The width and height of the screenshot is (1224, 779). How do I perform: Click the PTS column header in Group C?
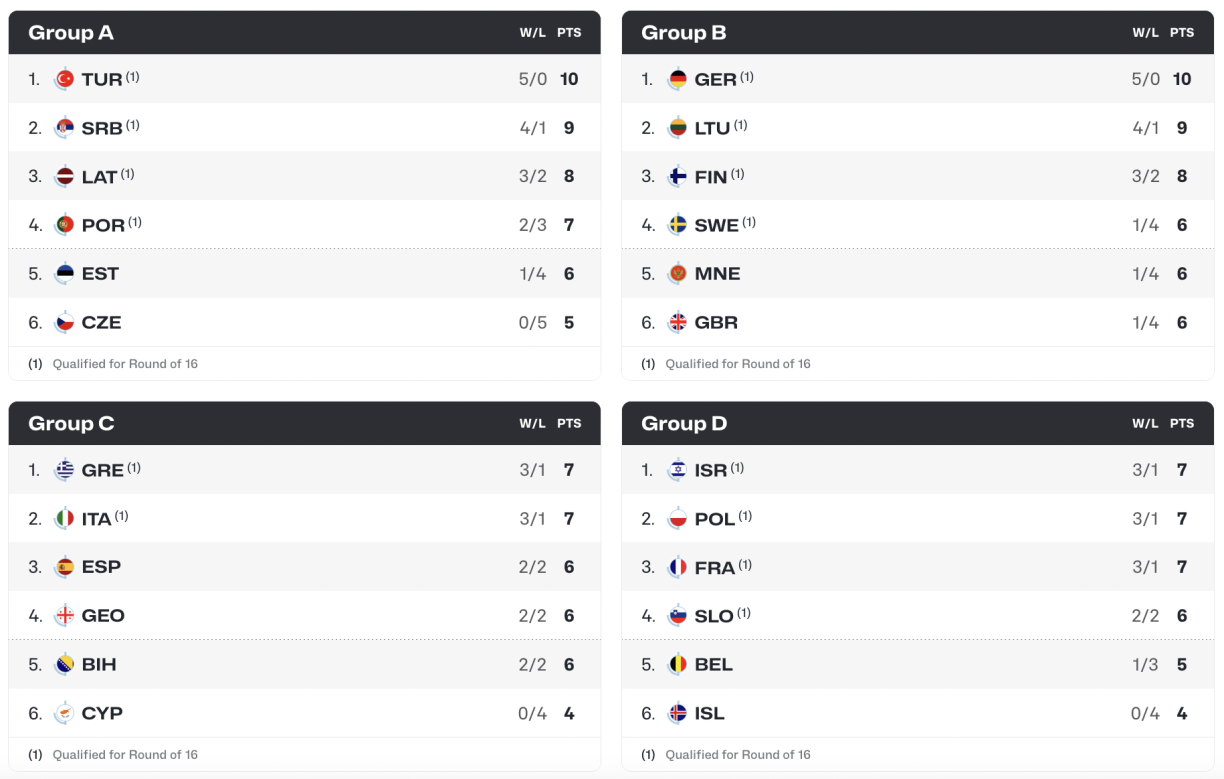point(569,424)
